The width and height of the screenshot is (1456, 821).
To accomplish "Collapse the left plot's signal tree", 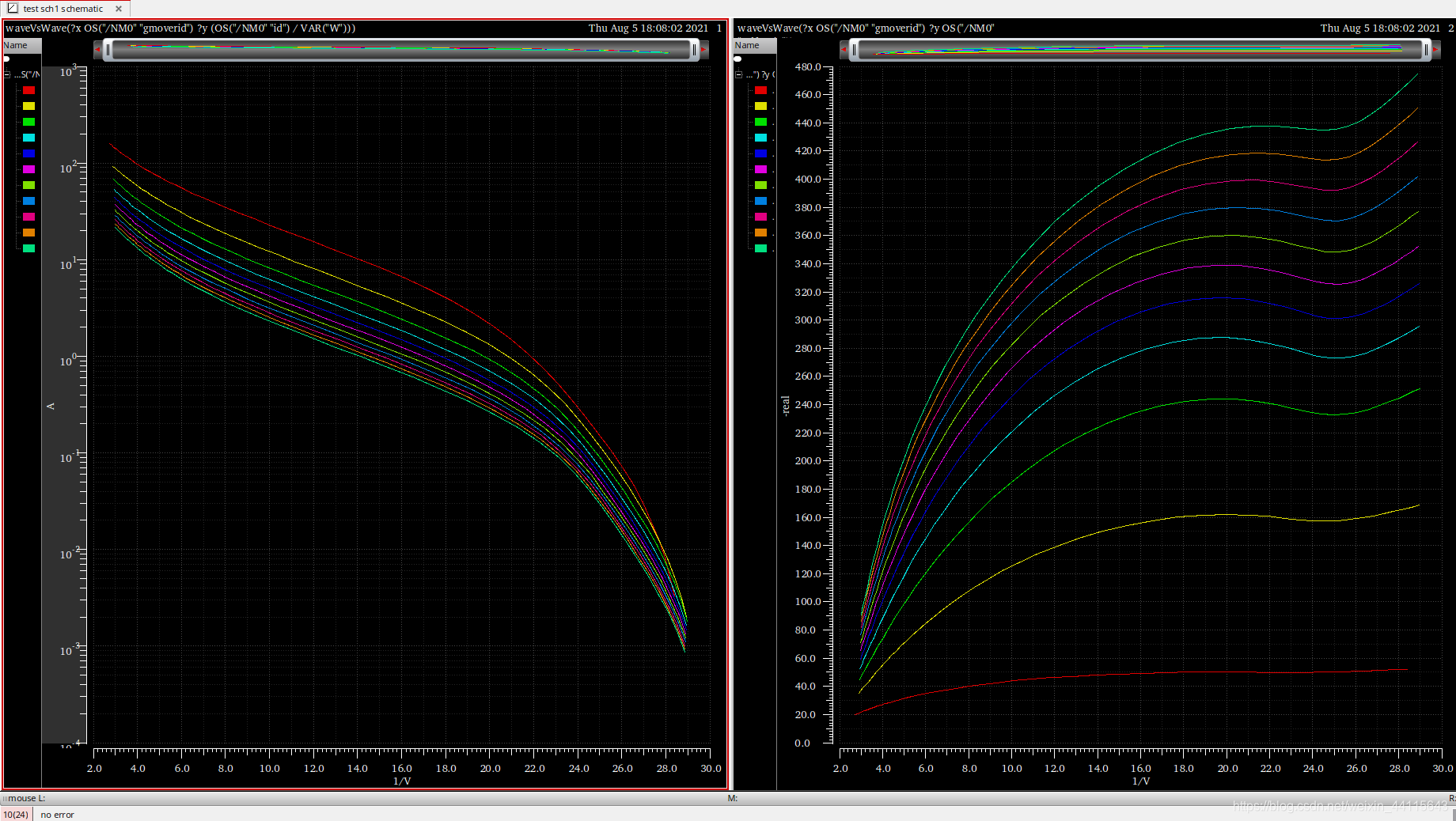I will [x=7, y=74].
